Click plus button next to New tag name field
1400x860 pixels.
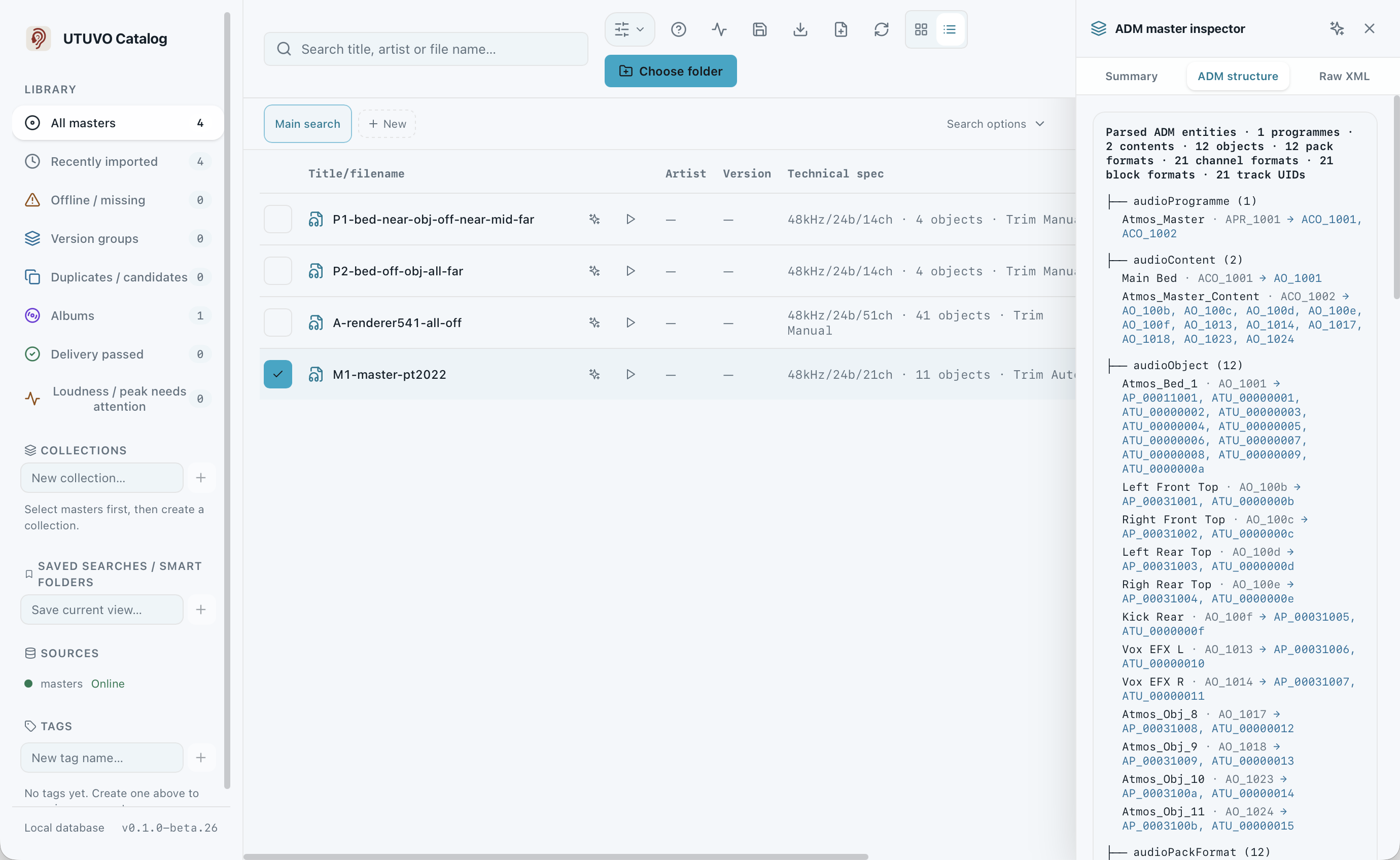click(x=201, y=758)
